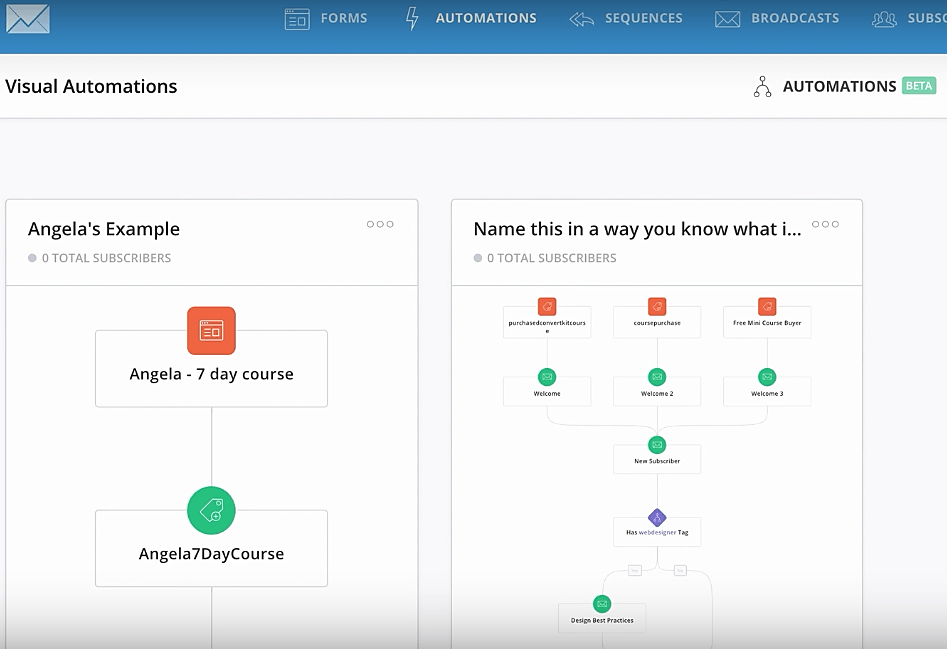Click the purchasedconvertkitcourse orange tag icon
Image resolution: width=947 pixels, height=649 pixels.
pyautogui.click(x=547, y=307)
